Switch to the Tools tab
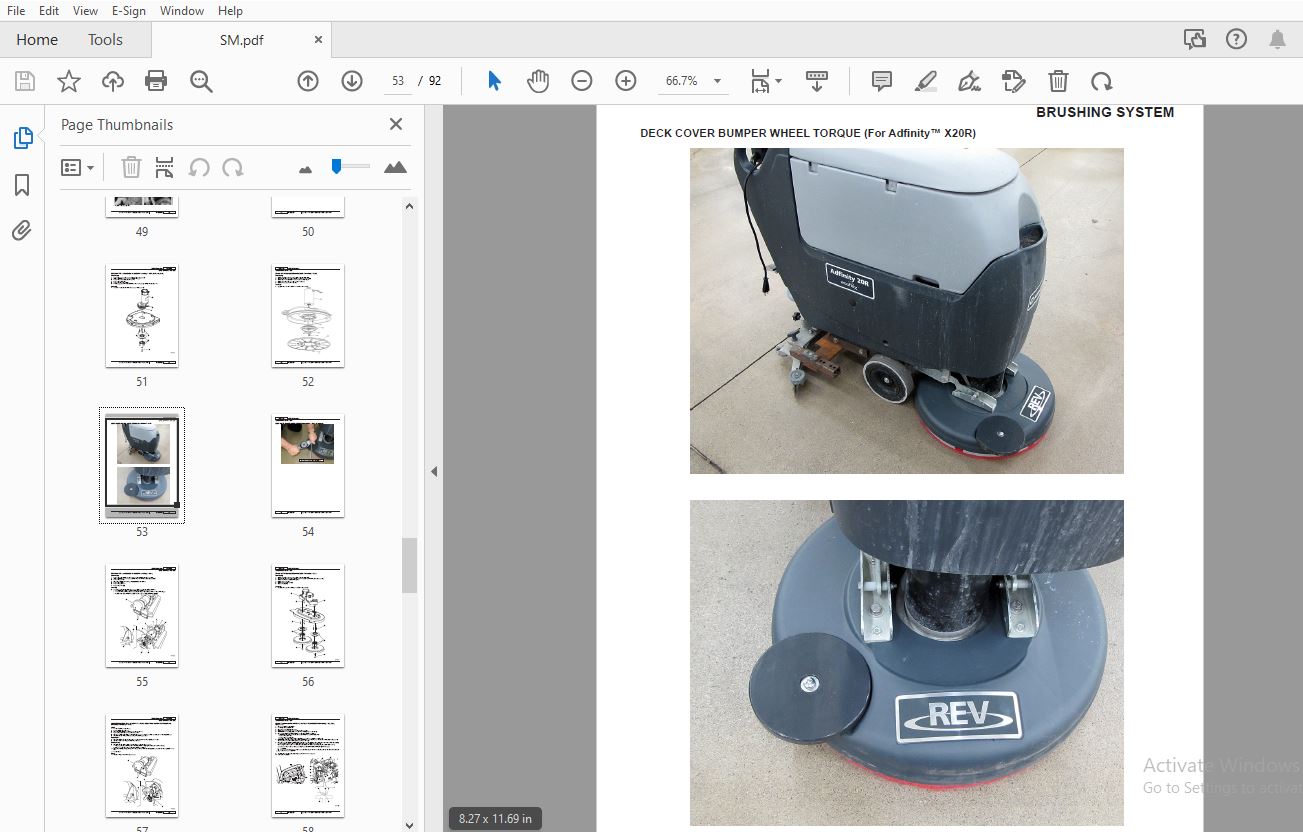 pyautogui.click(x=105, y=40)
